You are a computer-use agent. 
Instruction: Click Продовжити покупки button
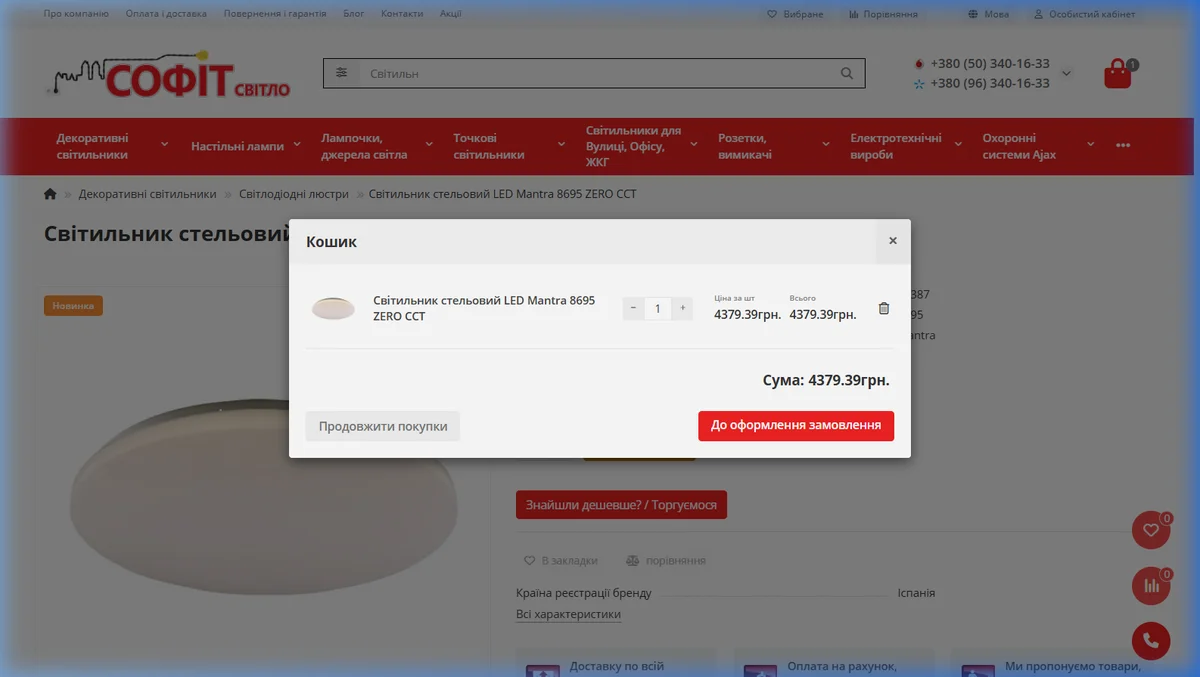click(383, 426)
